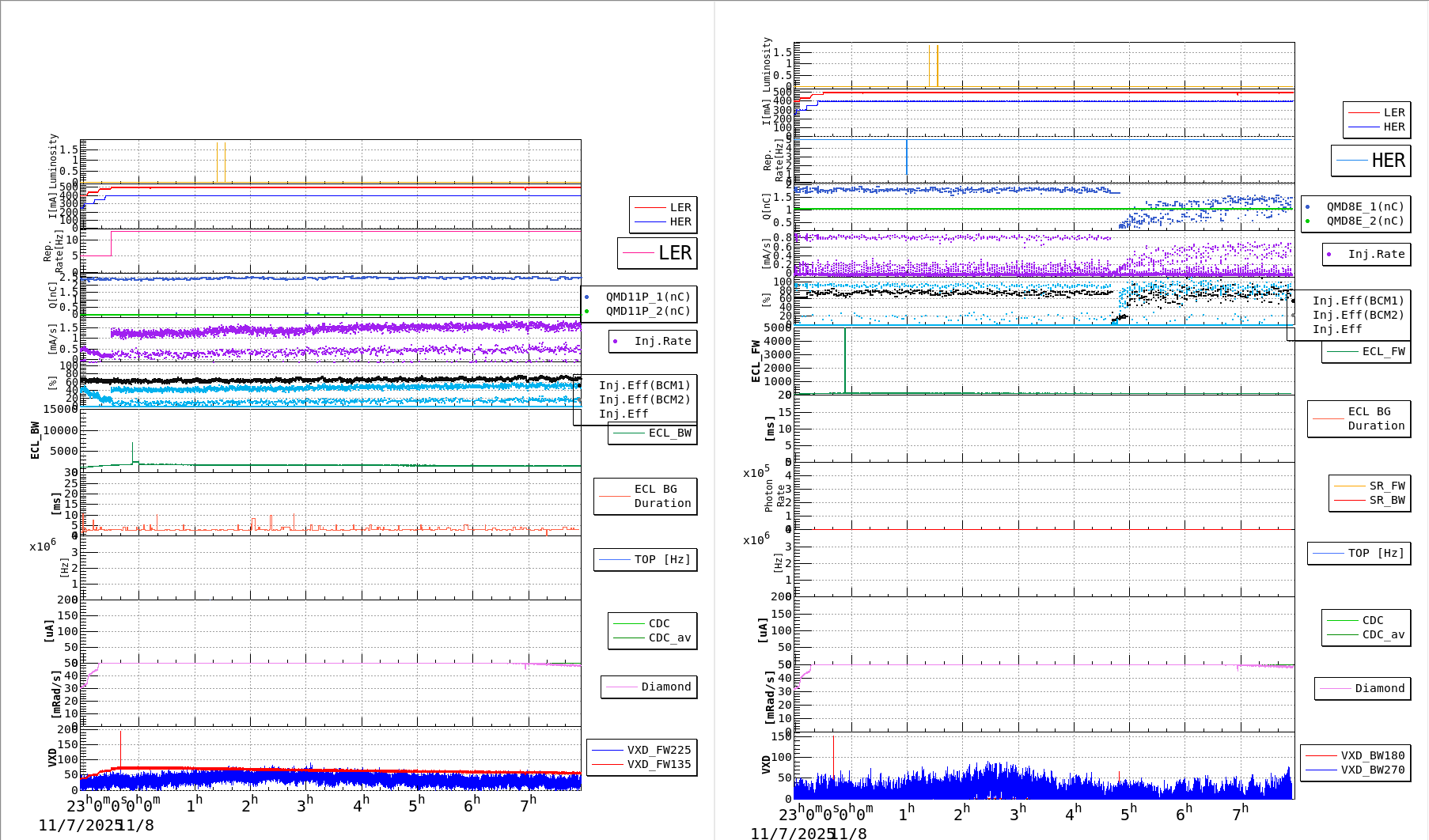Click the 3h tick label on left time axis
Screen dimensions: 1429x840
(x=305, y=804)
